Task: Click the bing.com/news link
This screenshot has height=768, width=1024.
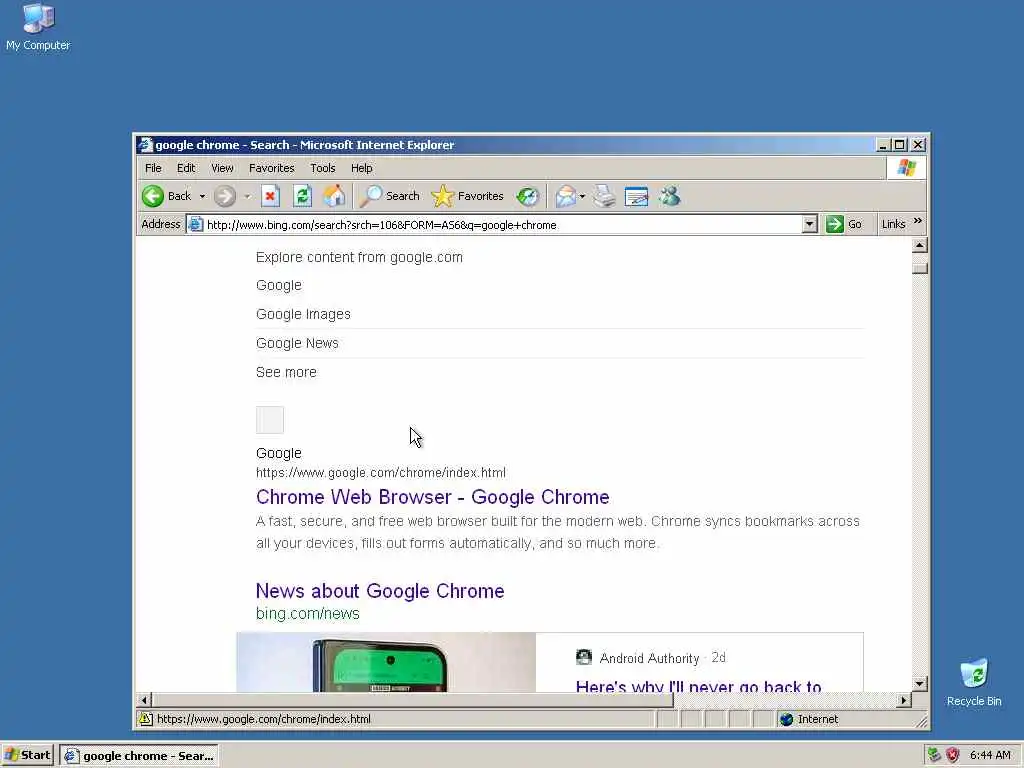Action: pyautogui.click(x=308, y=613)
